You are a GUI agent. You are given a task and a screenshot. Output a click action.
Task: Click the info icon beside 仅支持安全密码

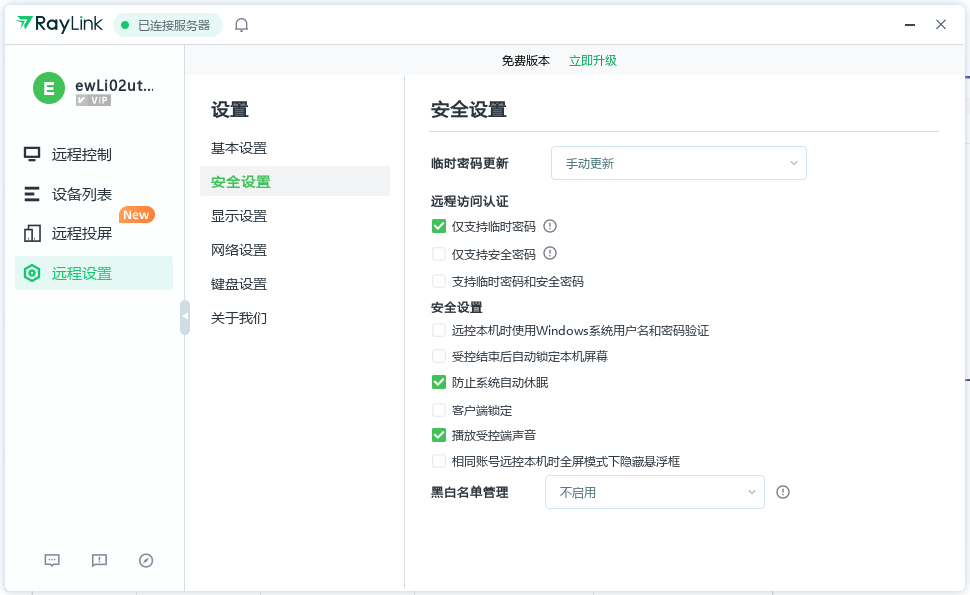(549, 254)
